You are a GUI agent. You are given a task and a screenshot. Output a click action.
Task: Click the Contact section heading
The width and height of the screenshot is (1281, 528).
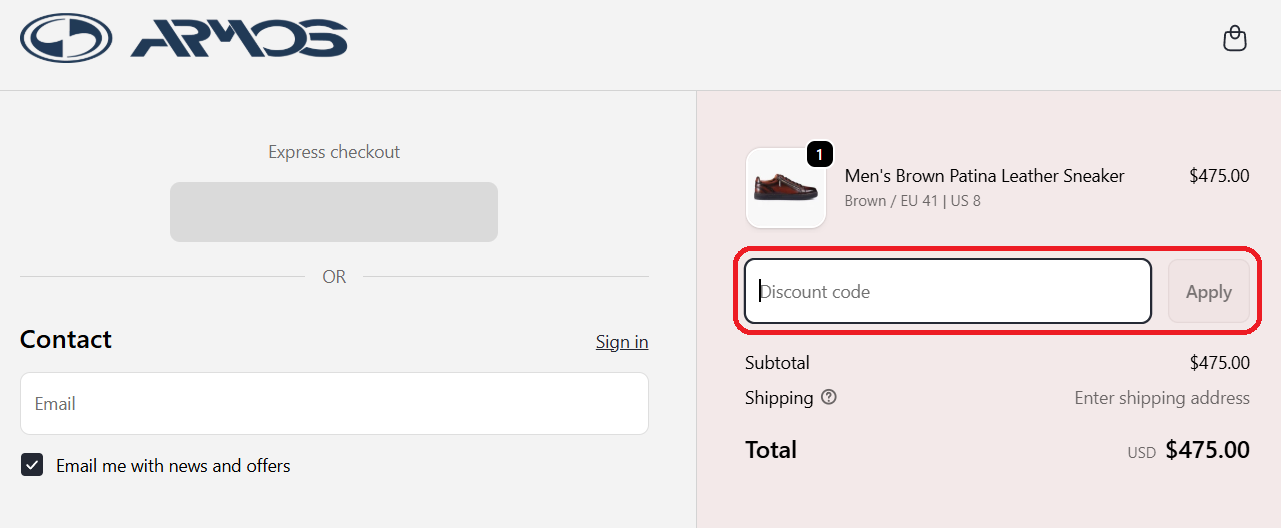[66, 340]
